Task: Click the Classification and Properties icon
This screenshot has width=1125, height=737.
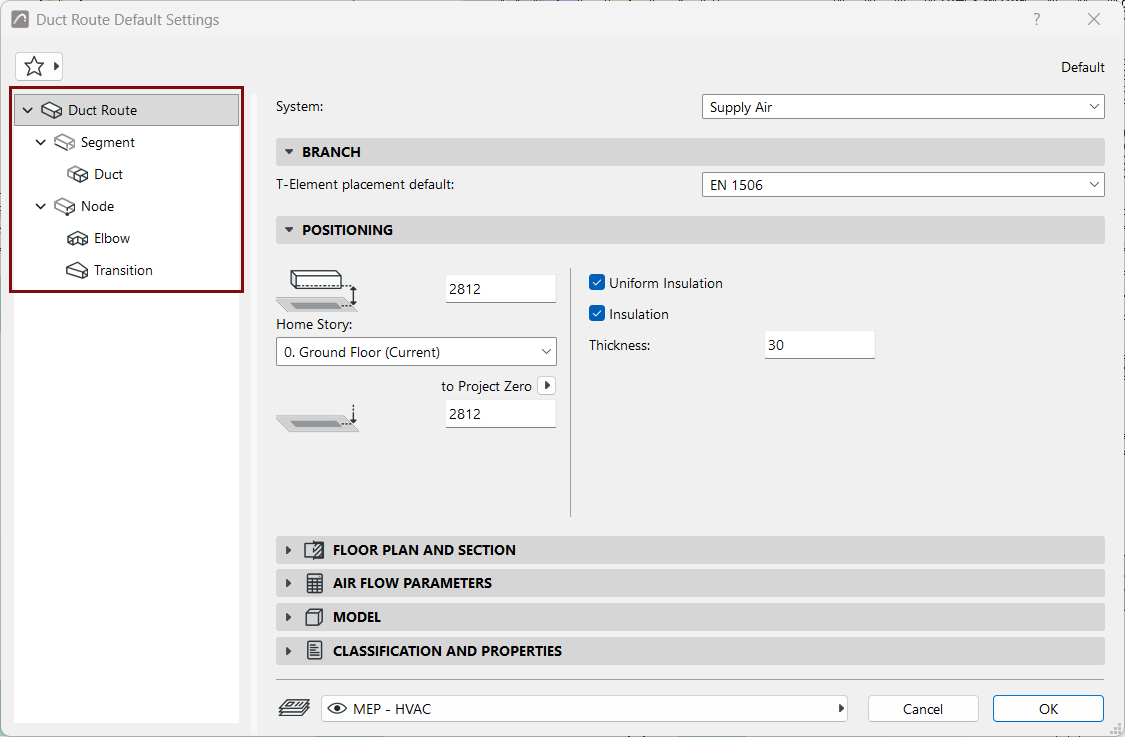Action: pos(314,651)
